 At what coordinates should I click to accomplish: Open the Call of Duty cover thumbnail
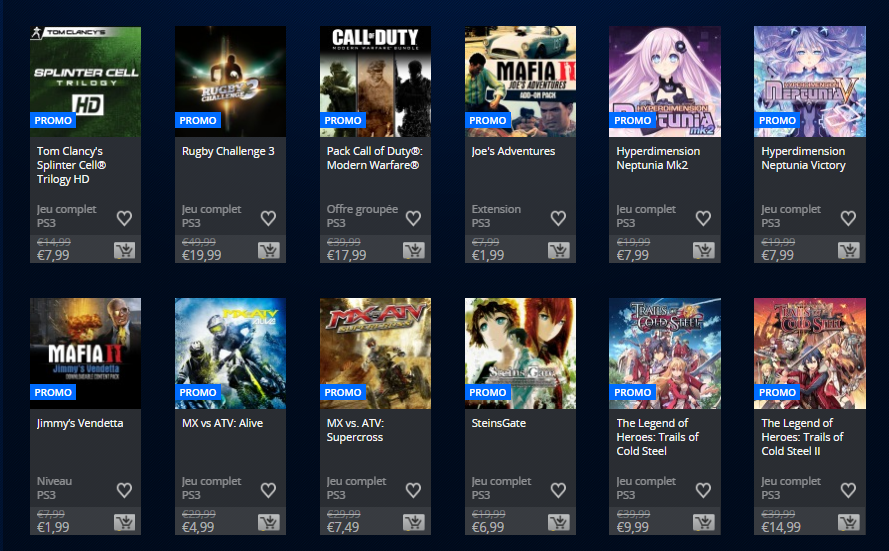(375, 81)
